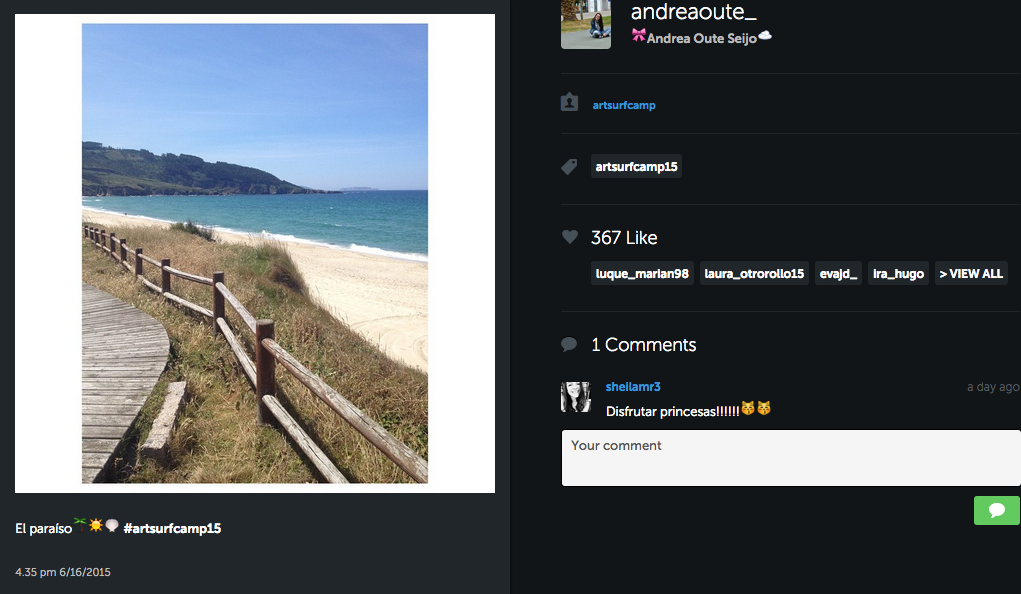Click the tagged-user icon beside artsurfcamp
The height and width of the screenshot is (594, 1021).
pyautogui.click(x=570, y=103)
